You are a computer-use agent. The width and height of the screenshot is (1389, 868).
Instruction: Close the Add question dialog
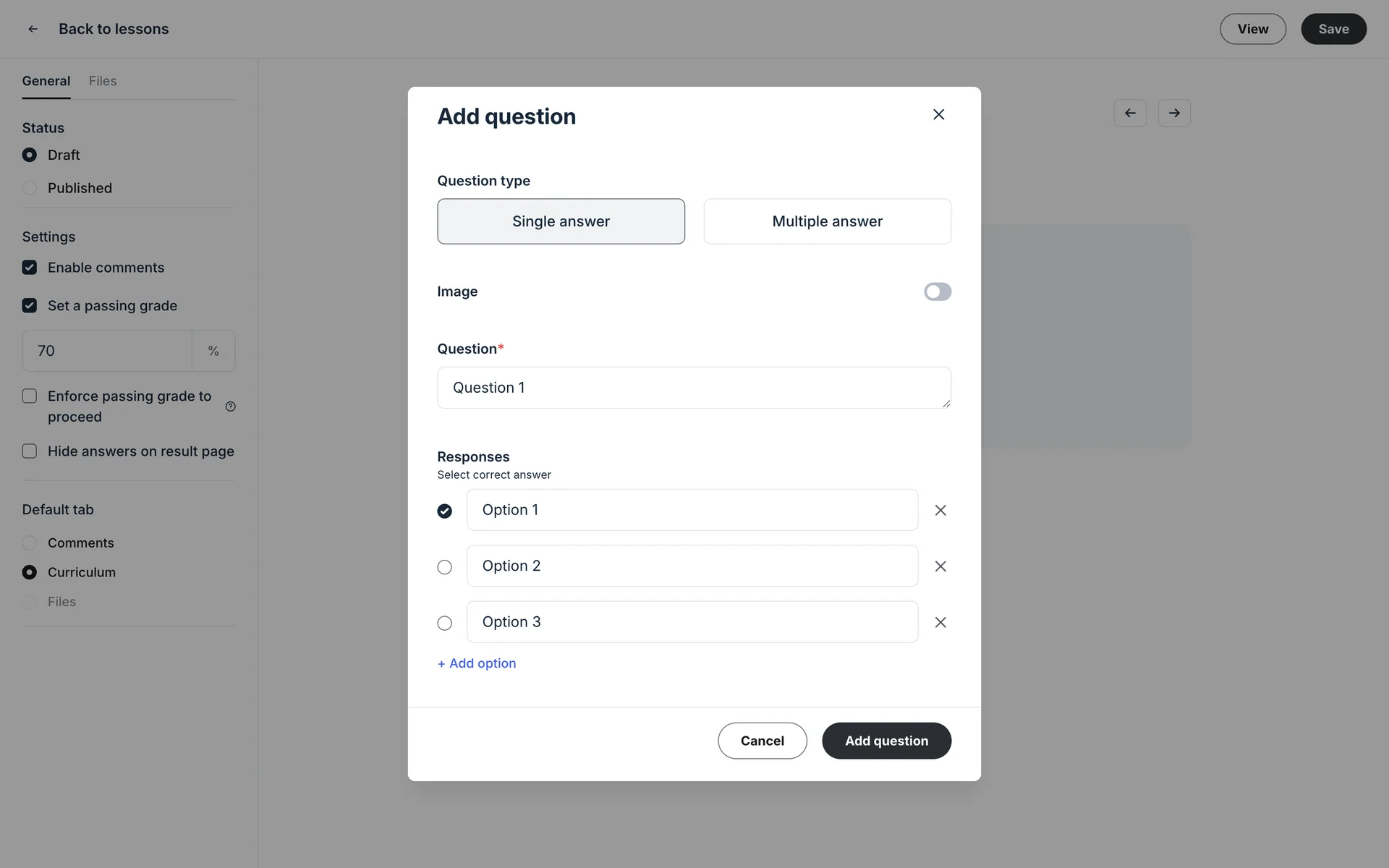point(938,114)
